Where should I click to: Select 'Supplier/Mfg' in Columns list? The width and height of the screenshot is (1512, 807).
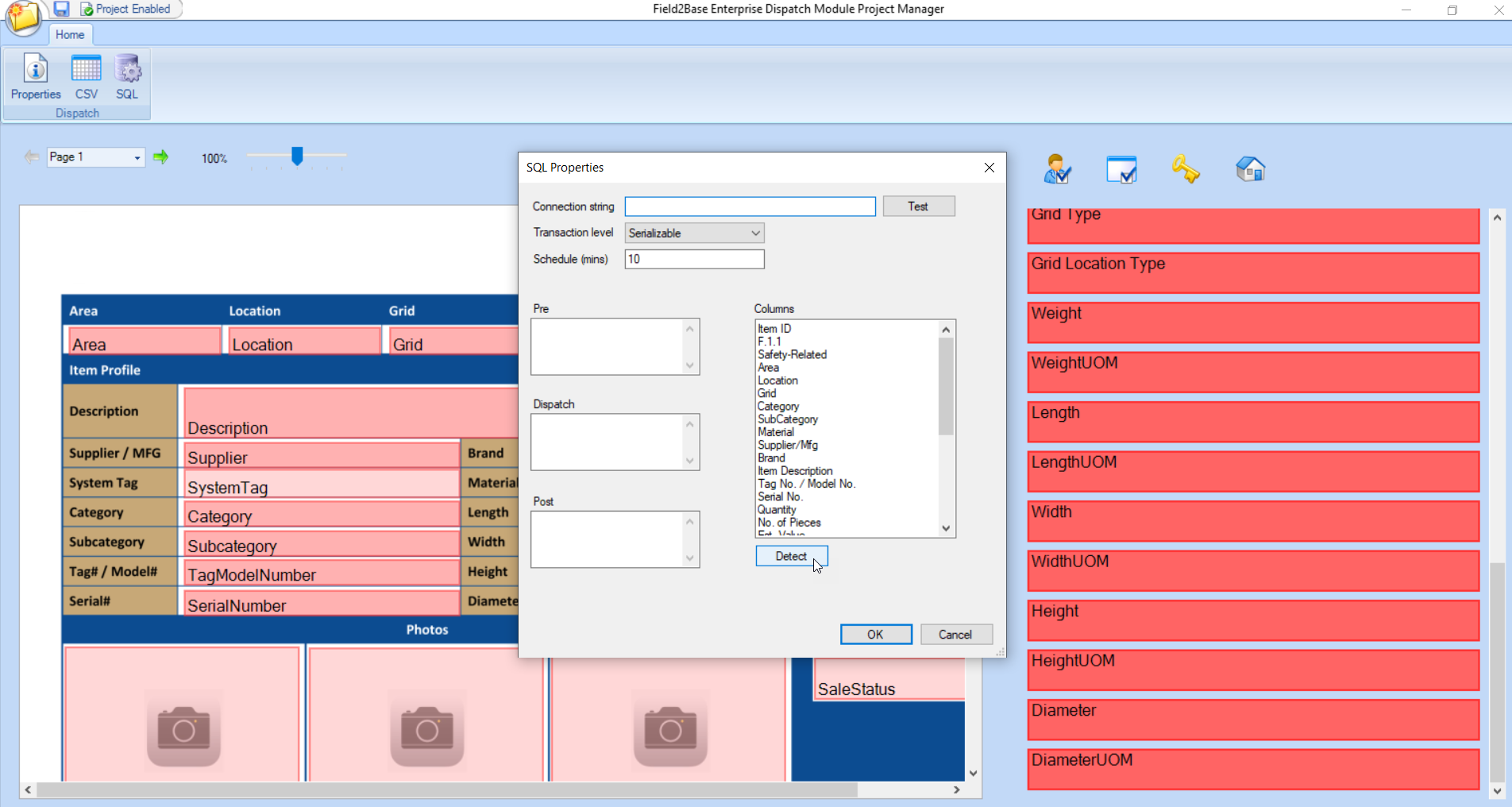tap(787, 445)
